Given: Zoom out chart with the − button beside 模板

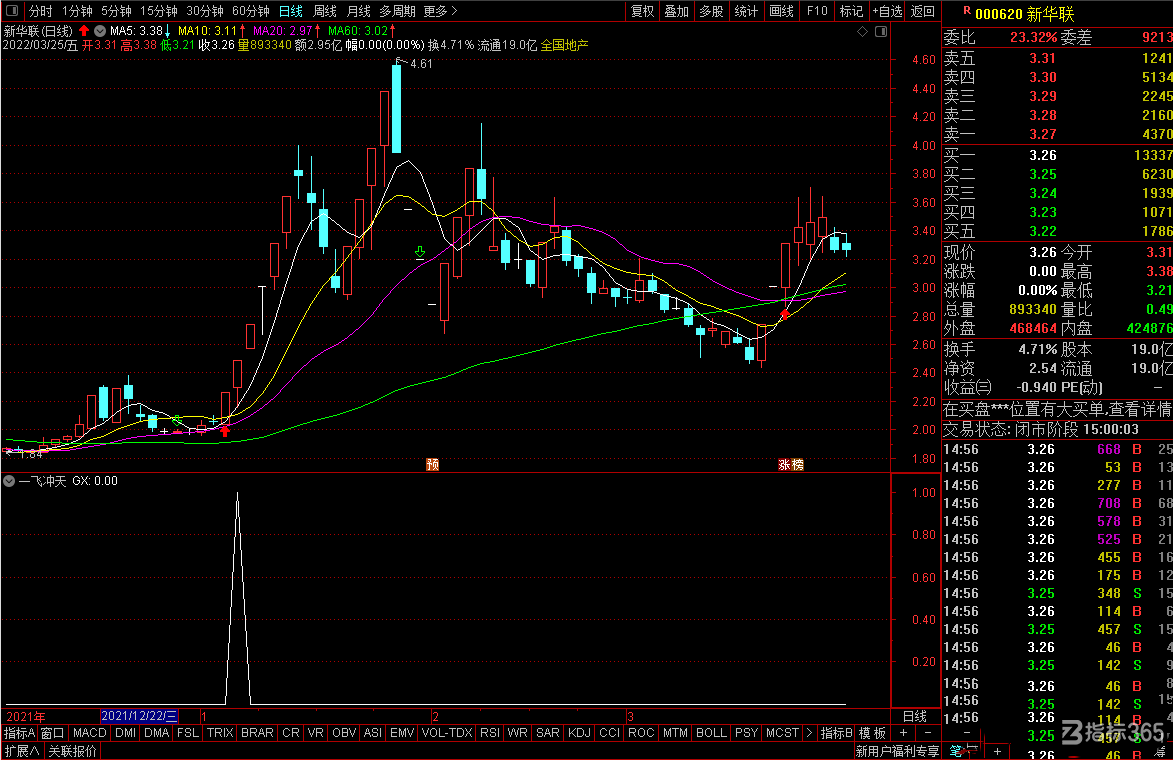Looking at the screenshot, I should click(928, 733).
